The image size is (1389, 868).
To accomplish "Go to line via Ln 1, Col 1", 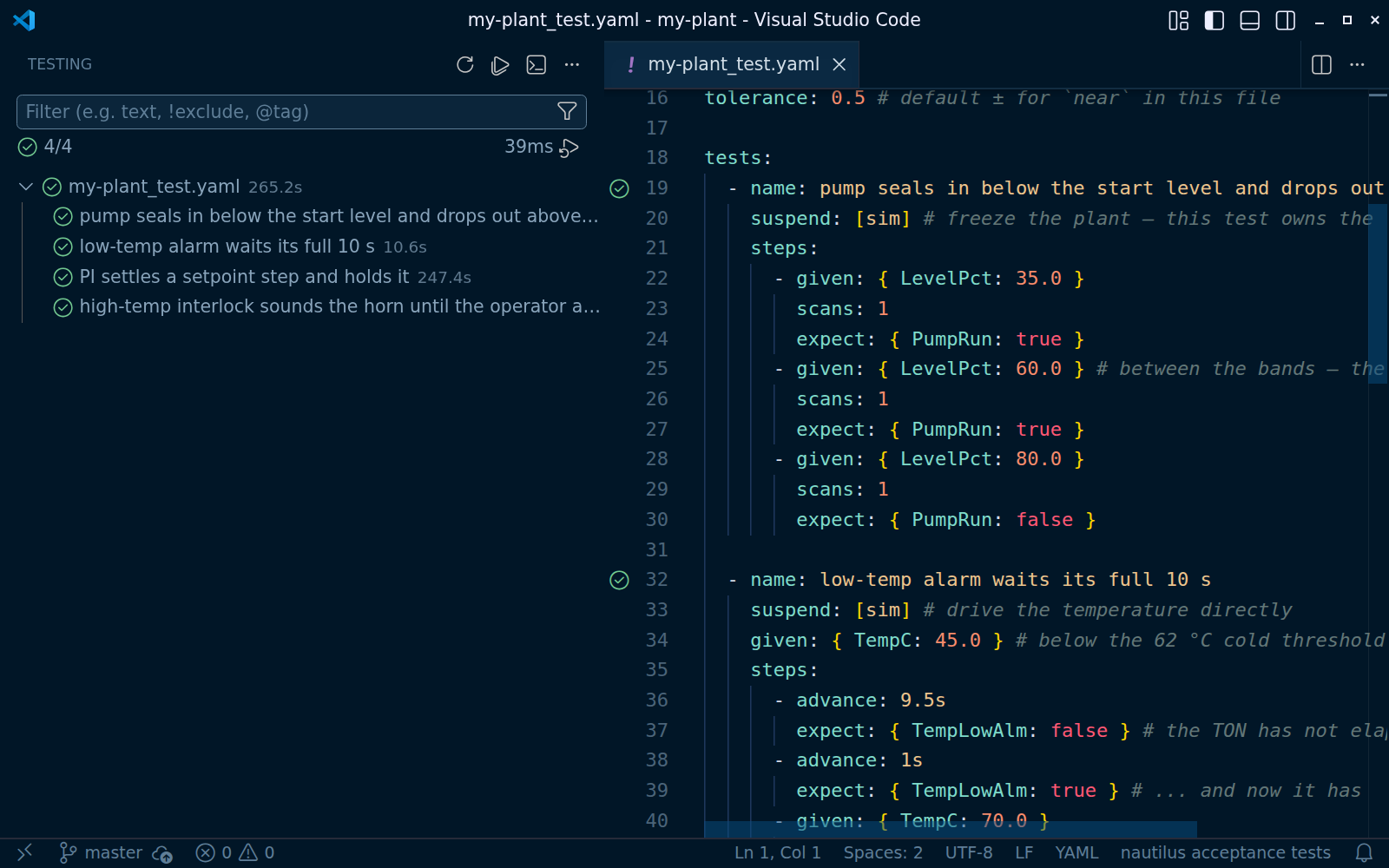I will 778,852.
